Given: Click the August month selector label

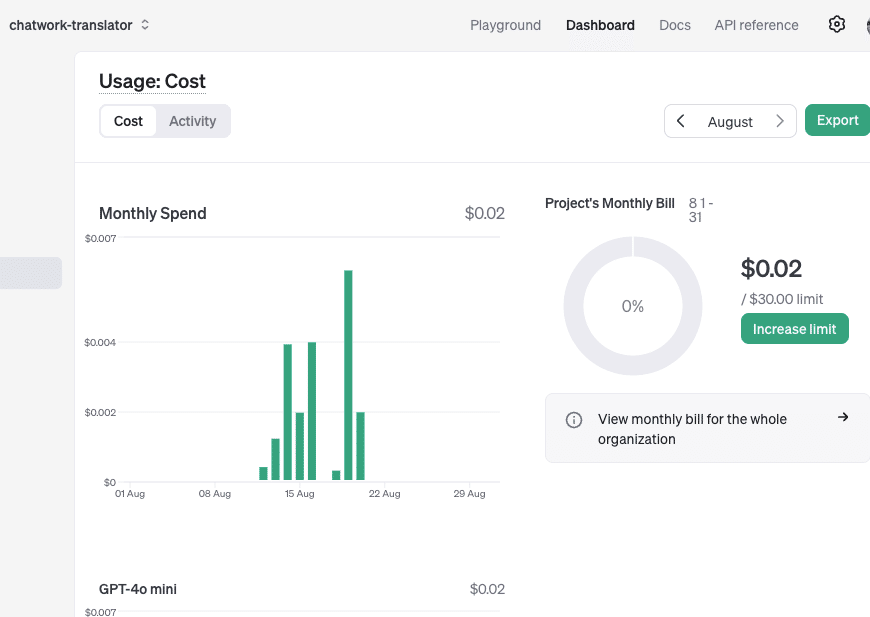Looking at the screenshot, I should (730, 121).
